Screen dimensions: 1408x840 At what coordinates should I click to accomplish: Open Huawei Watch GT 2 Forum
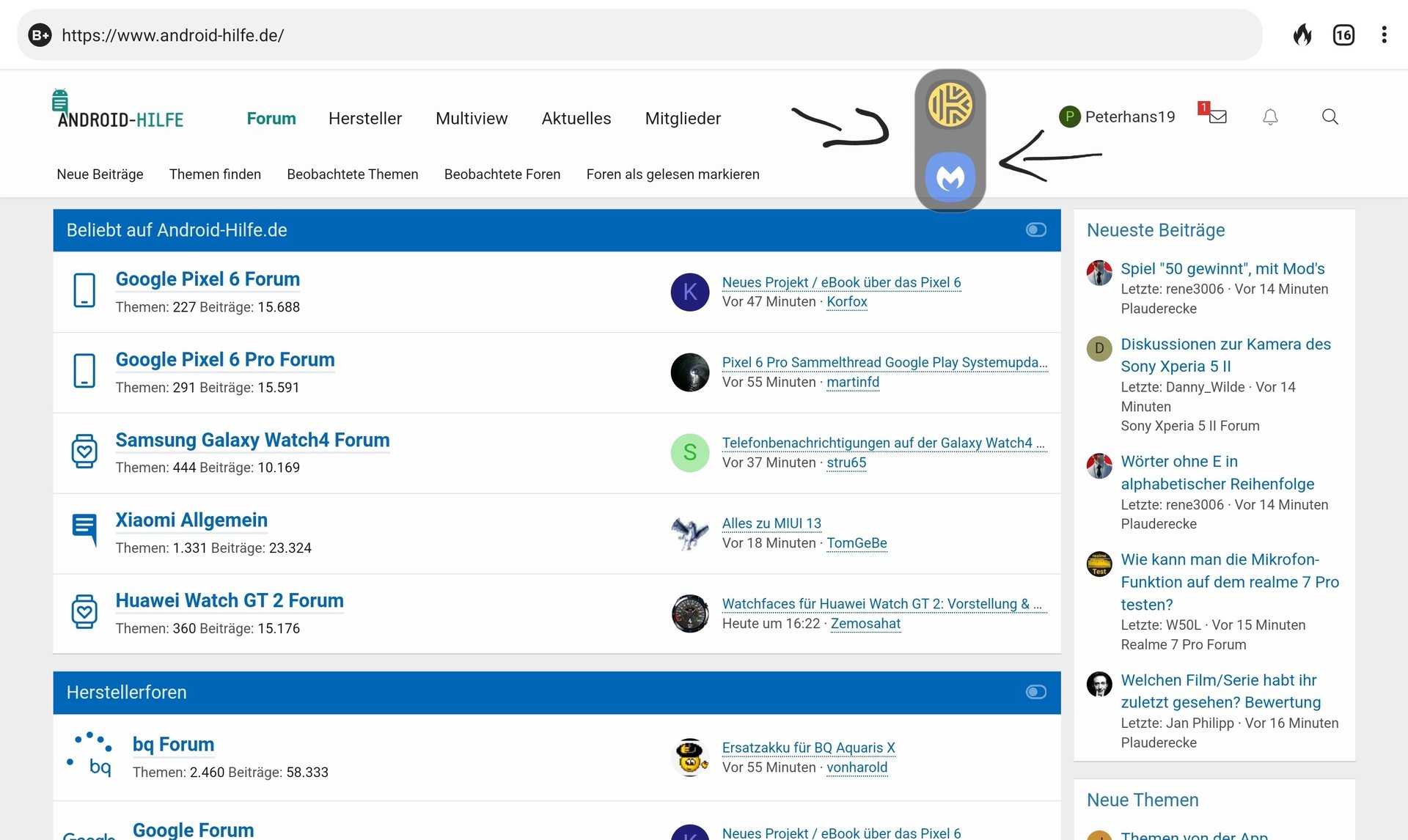(230, 601)
